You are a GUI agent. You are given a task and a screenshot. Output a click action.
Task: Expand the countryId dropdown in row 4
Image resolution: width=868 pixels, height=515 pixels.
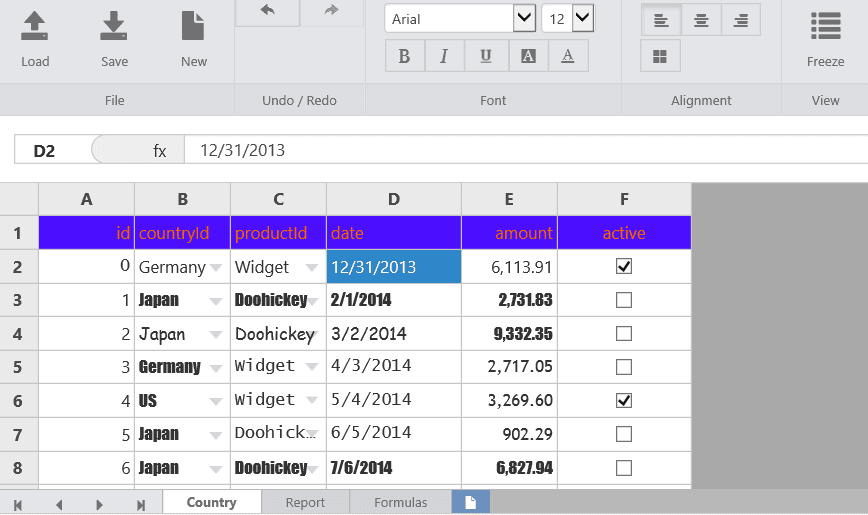coord(216,335)
